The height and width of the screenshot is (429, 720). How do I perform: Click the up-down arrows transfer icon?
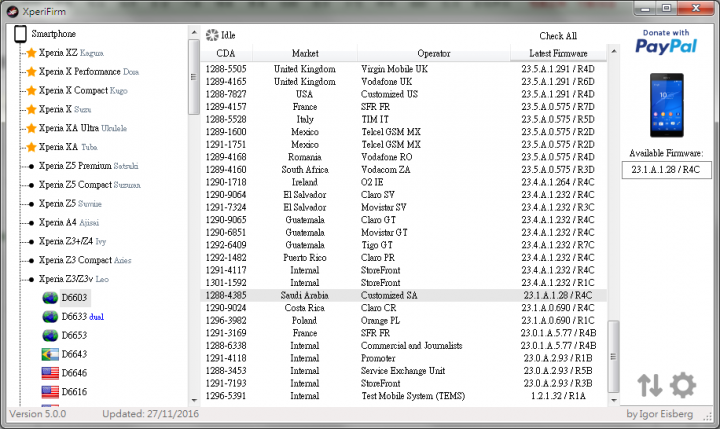[x=649, y=385]
